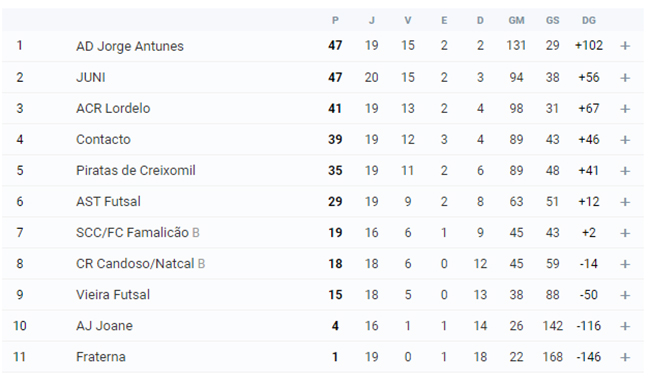This screenshot has width=650, height=382.
Task: Click the J games played header
Action: (x=371, y=20)
